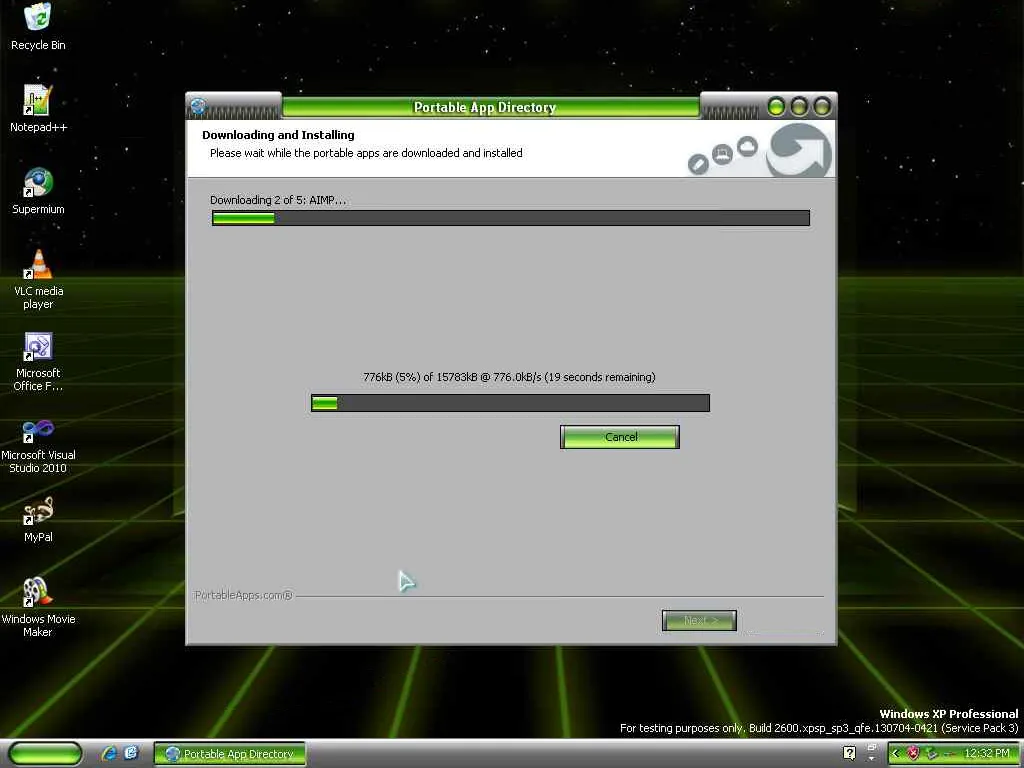Close the Portable App Directory window
The image size is (1024, 768).
[822, 106]
